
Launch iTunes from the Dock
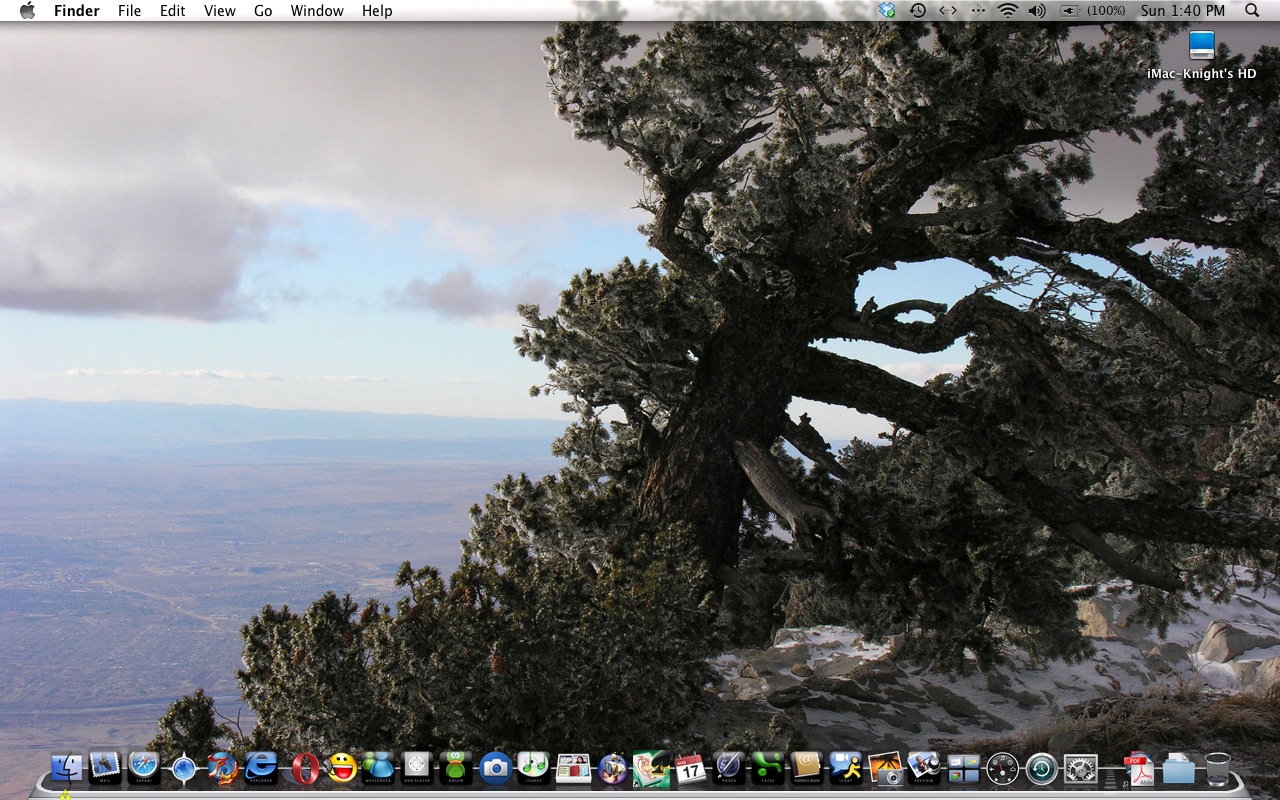tap(534, 768)
